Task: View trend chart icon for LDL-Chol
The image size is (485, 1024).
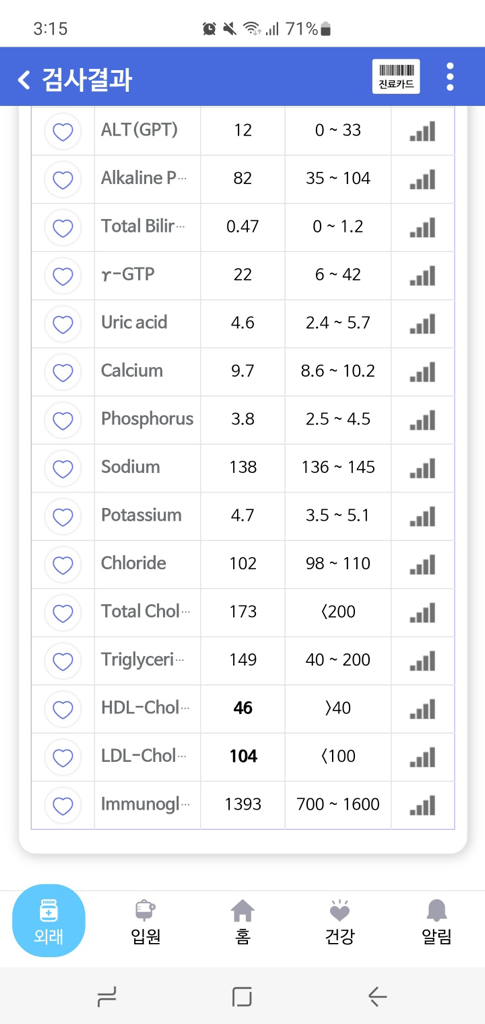Action: [422, 757]
